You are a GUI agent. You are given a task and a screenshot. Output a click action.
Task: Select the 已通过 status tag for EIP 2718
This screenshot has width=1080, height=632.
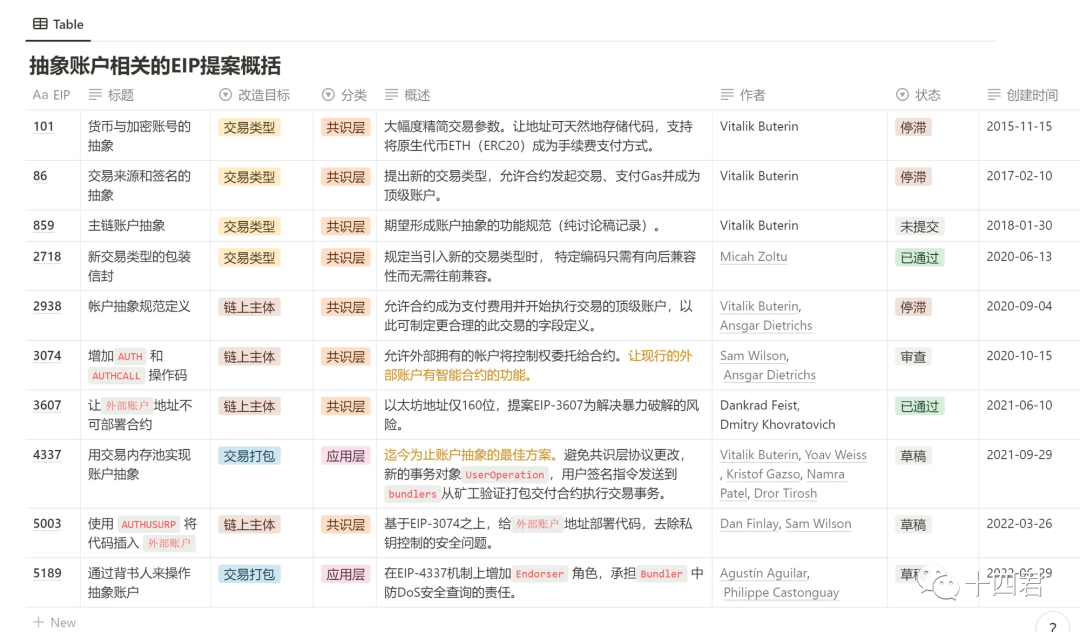pos(919,258)
